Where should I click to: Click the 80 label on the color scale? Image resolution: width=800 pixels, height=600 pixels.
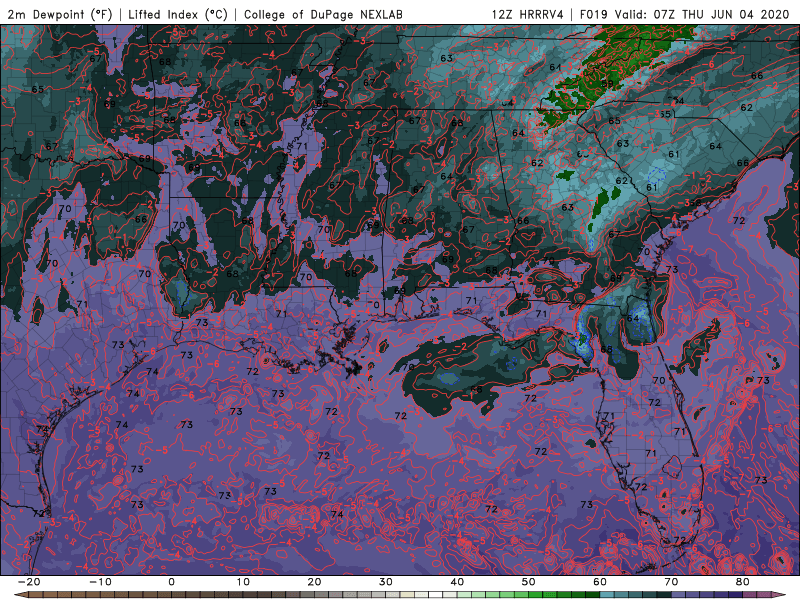tap(743, 582)
